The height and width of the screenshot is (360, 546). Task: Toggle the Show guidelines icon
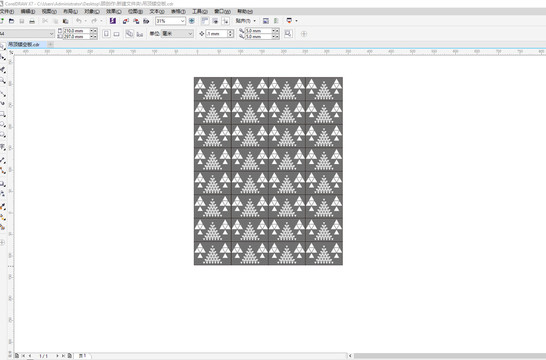coord(225,21)
